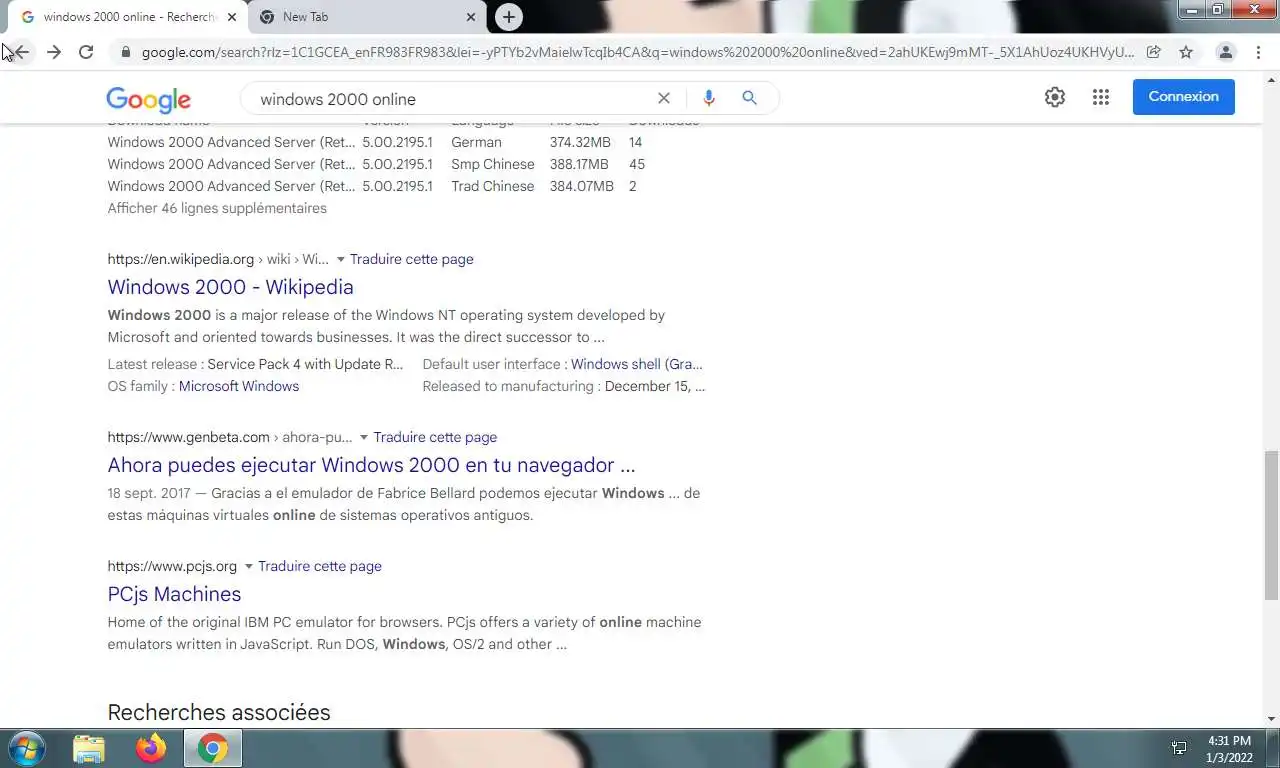Click the scrollbar up arrow

[x=1271, y=78]
